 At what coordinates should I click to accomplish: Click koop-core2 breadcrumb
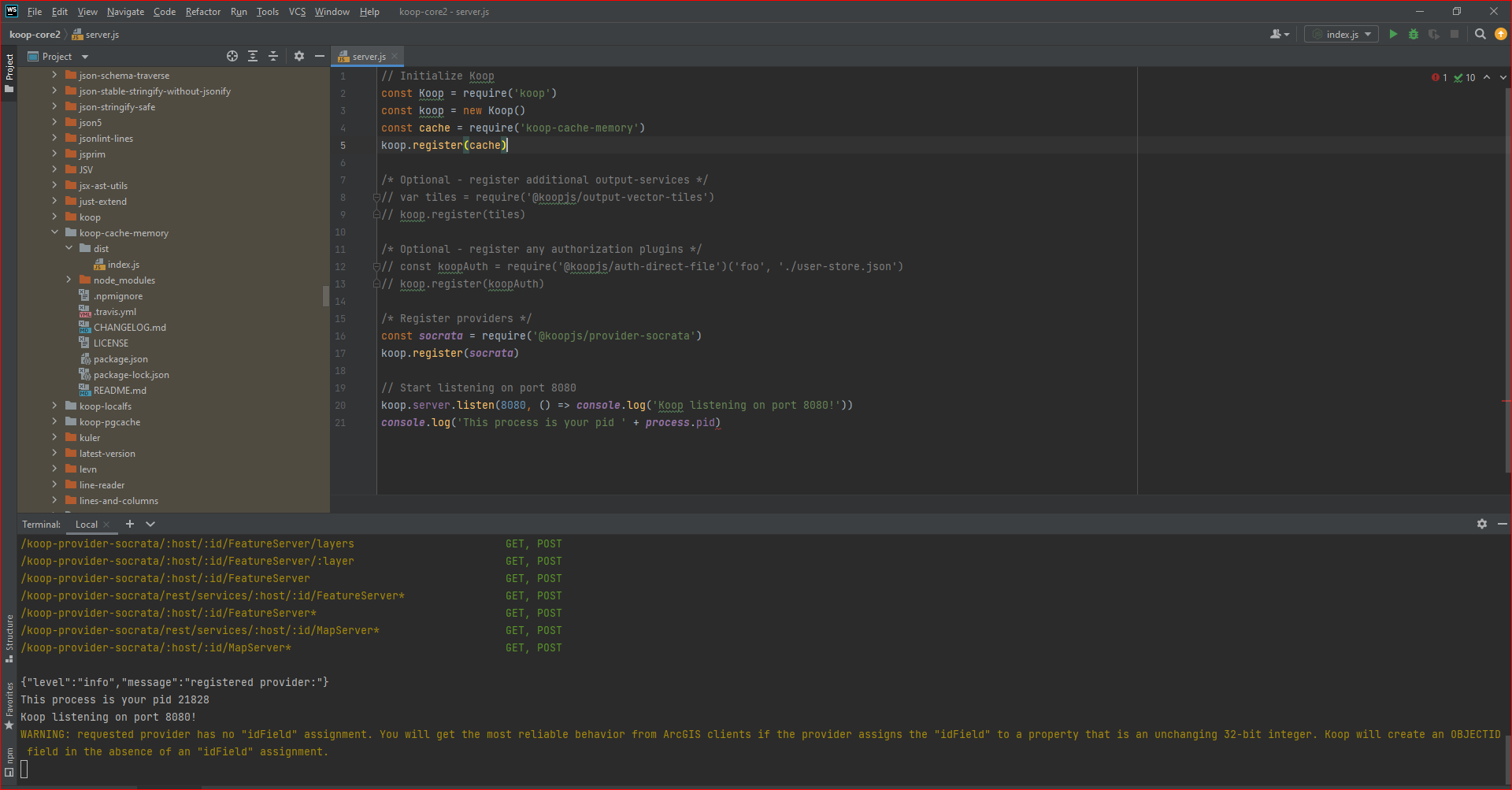(35, 35)
